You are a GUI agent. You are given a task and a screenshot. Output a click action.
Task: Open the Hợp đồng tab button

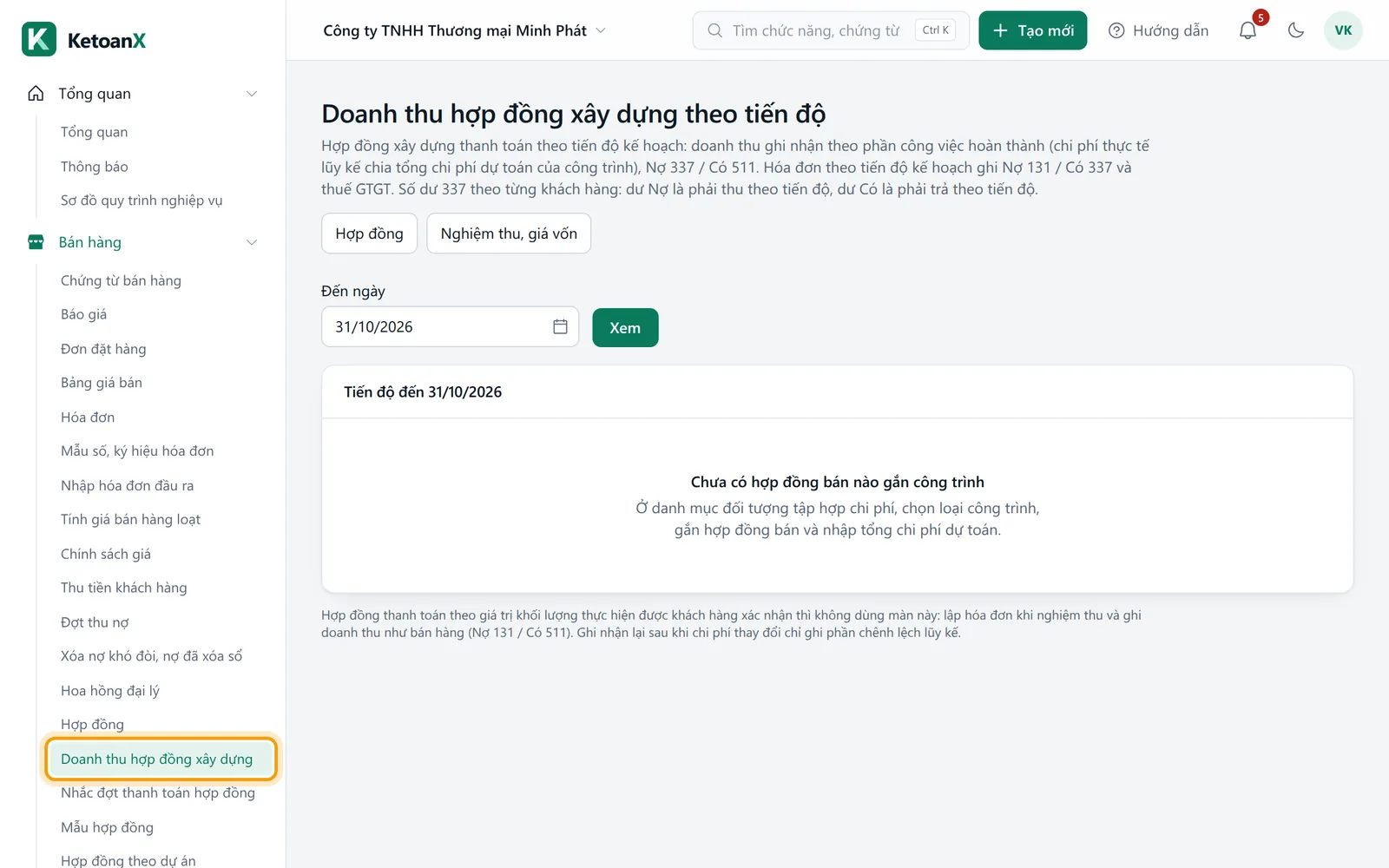tap(369, 233)
